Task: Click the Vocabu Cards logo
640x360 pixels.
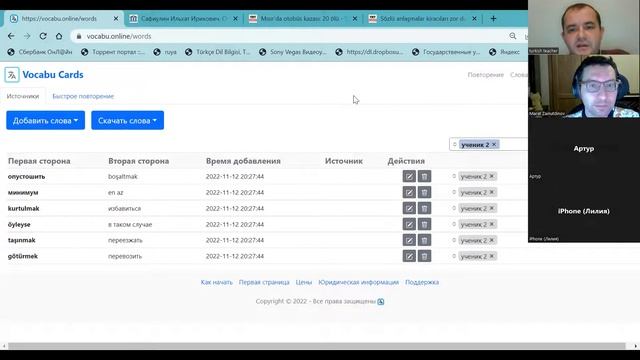Action: click(x=44, y=75)
